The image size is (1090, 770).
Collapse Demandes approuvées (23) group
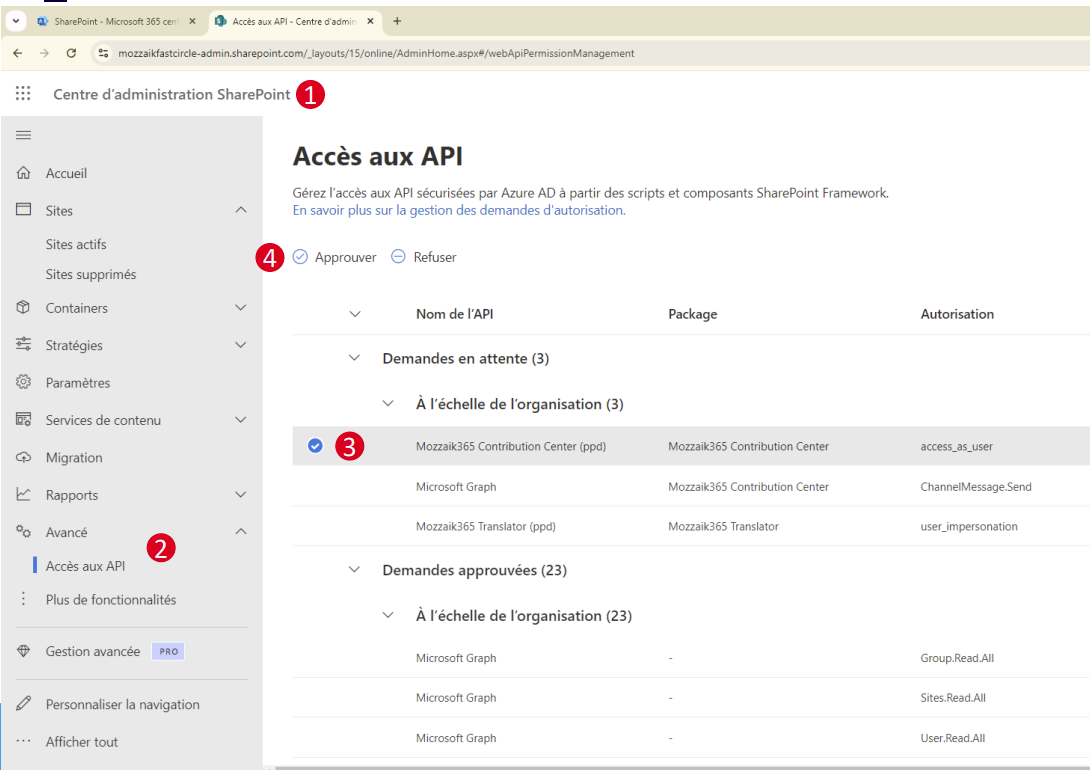coord(355,570)
